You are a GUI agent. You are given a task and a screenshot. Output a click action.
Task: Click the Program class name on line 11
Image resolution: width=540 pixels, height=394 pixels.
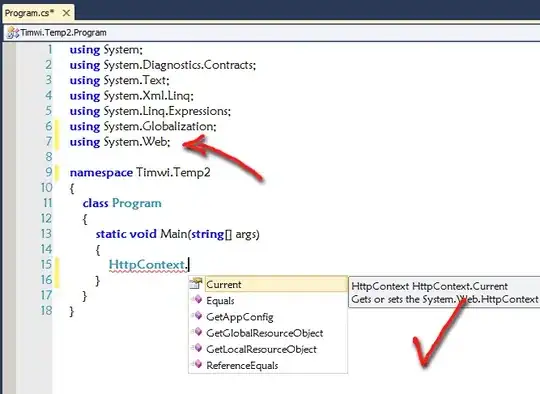tap(136, 203)
